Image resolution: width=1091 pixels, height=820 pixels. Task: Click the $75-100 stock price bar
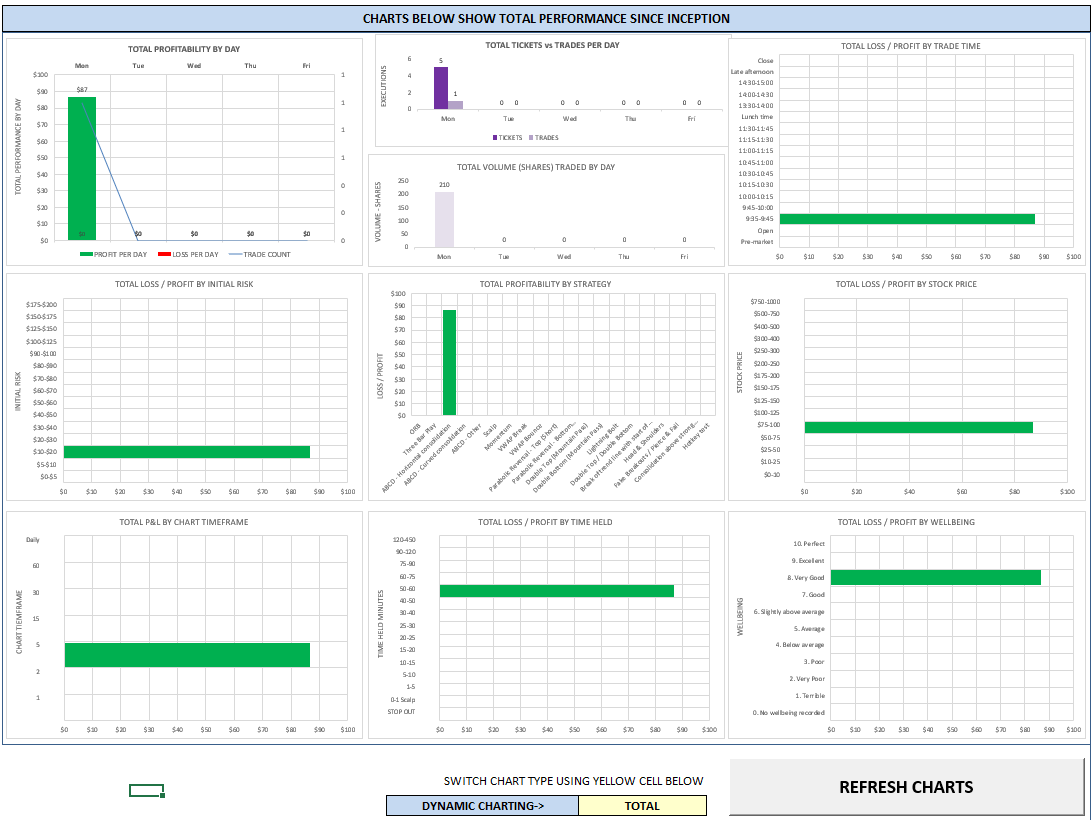[918, 427]
